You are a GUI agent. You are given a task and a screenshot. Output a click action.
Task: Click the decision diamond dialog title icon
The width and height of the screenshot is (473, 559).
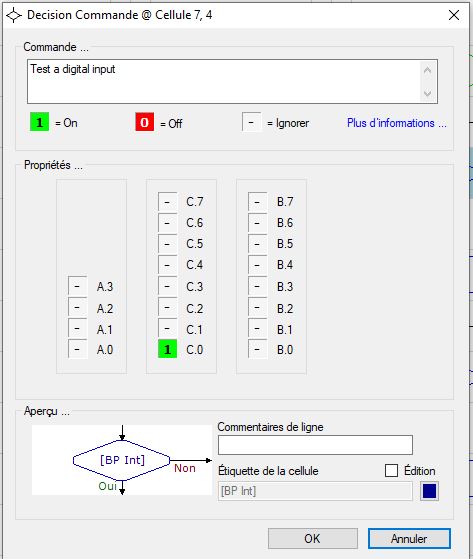[14, 15]
